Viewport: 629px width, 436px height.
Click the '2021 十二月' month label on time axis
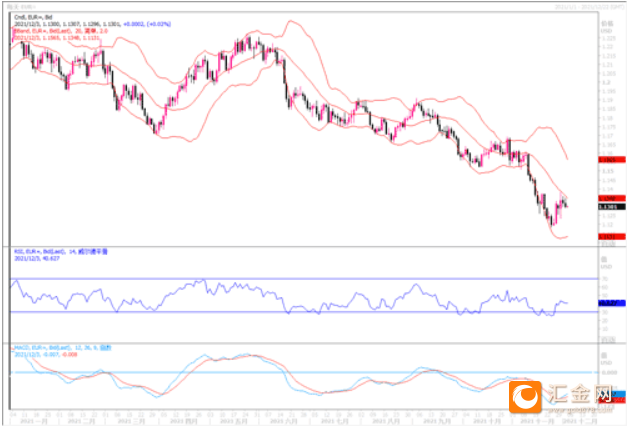[579, 422]
